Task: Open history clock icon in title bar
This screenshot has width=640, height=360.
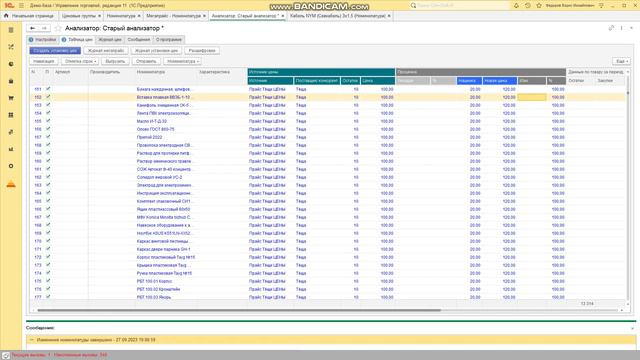Action: click(528, 5)
